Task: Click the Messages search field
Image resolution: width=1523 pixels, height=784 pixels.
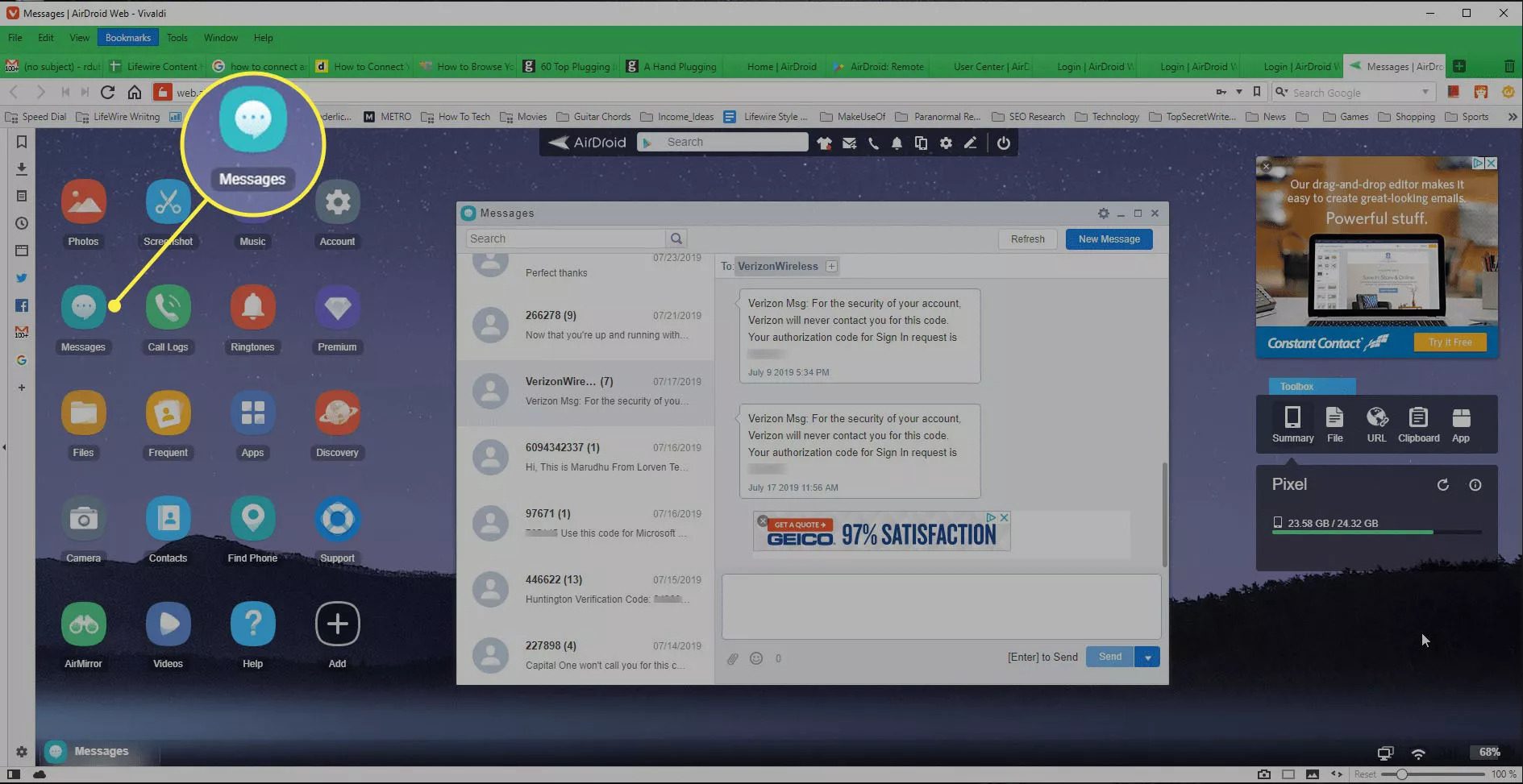Action: tap(565, 239)
